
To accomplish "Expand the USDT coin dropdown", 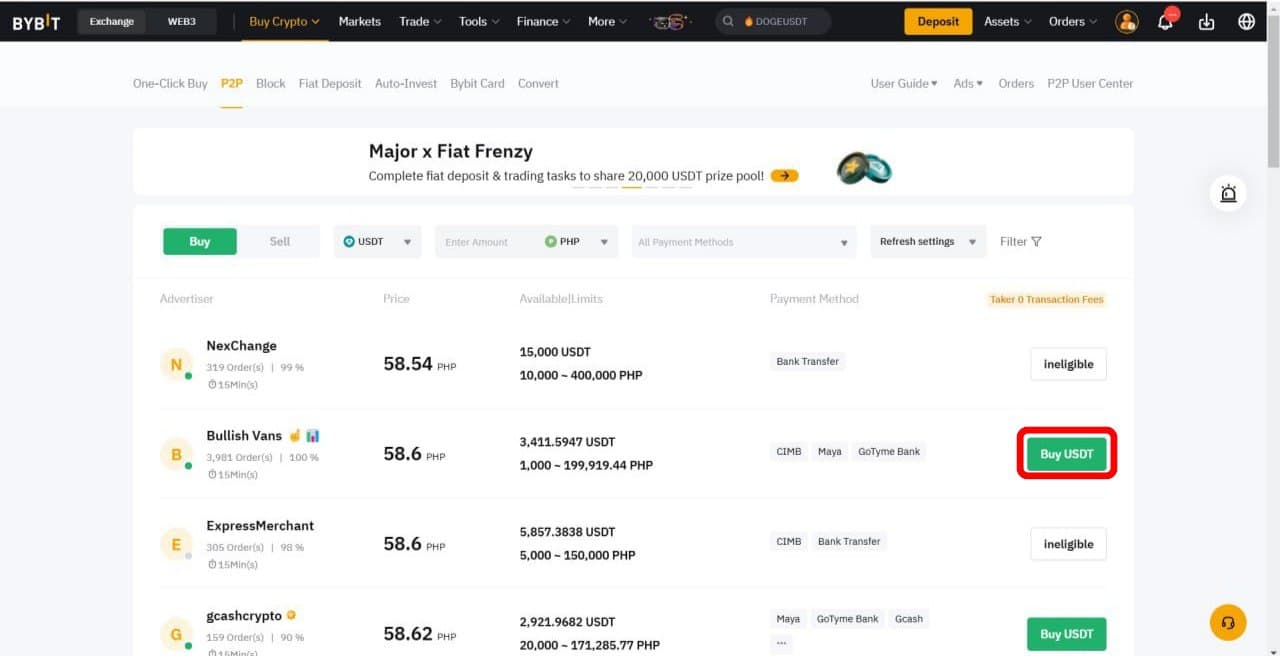I will click(377, 242).
